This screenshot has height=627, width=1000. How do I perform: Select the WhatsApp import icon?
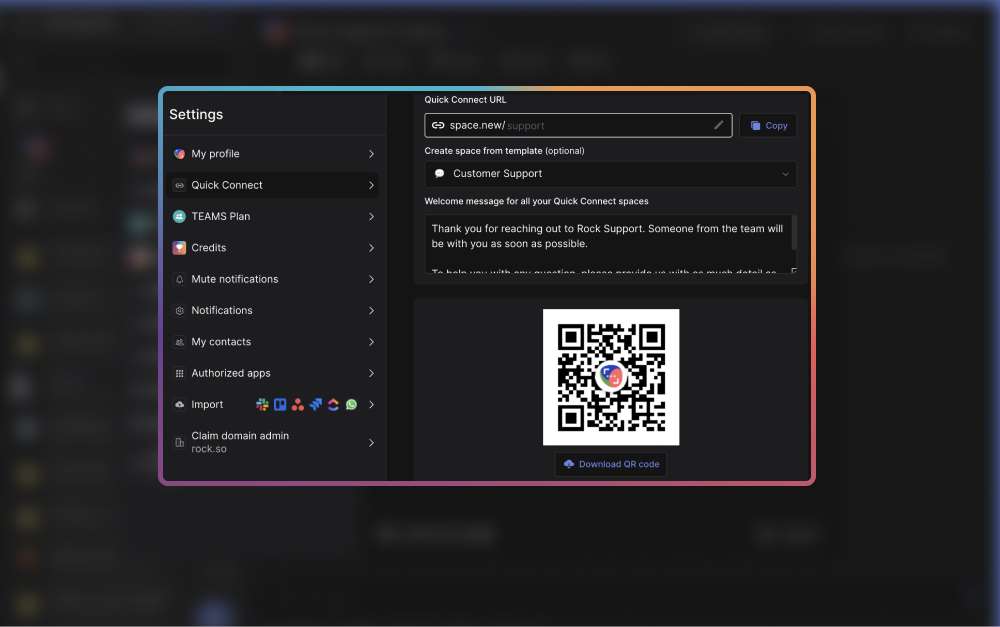351,404
